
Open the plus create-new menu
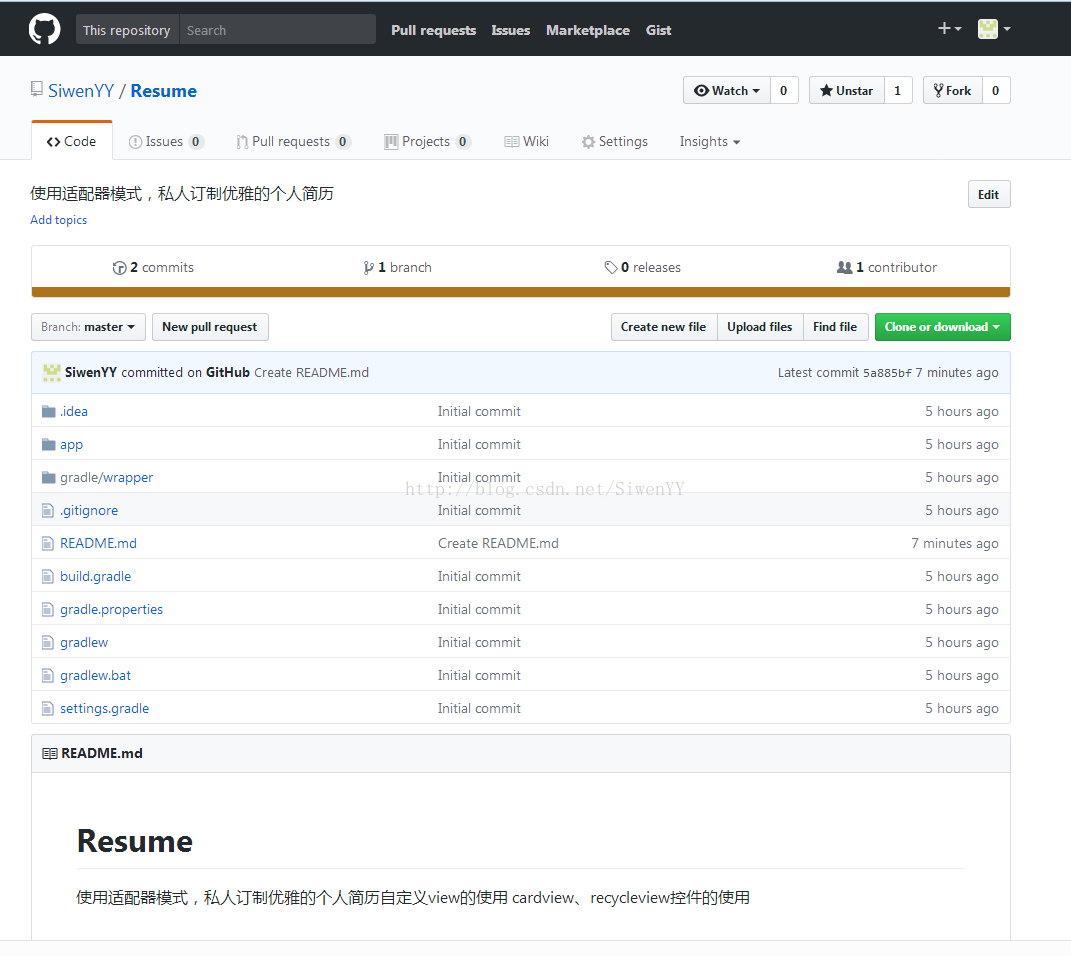click(949, 29)
